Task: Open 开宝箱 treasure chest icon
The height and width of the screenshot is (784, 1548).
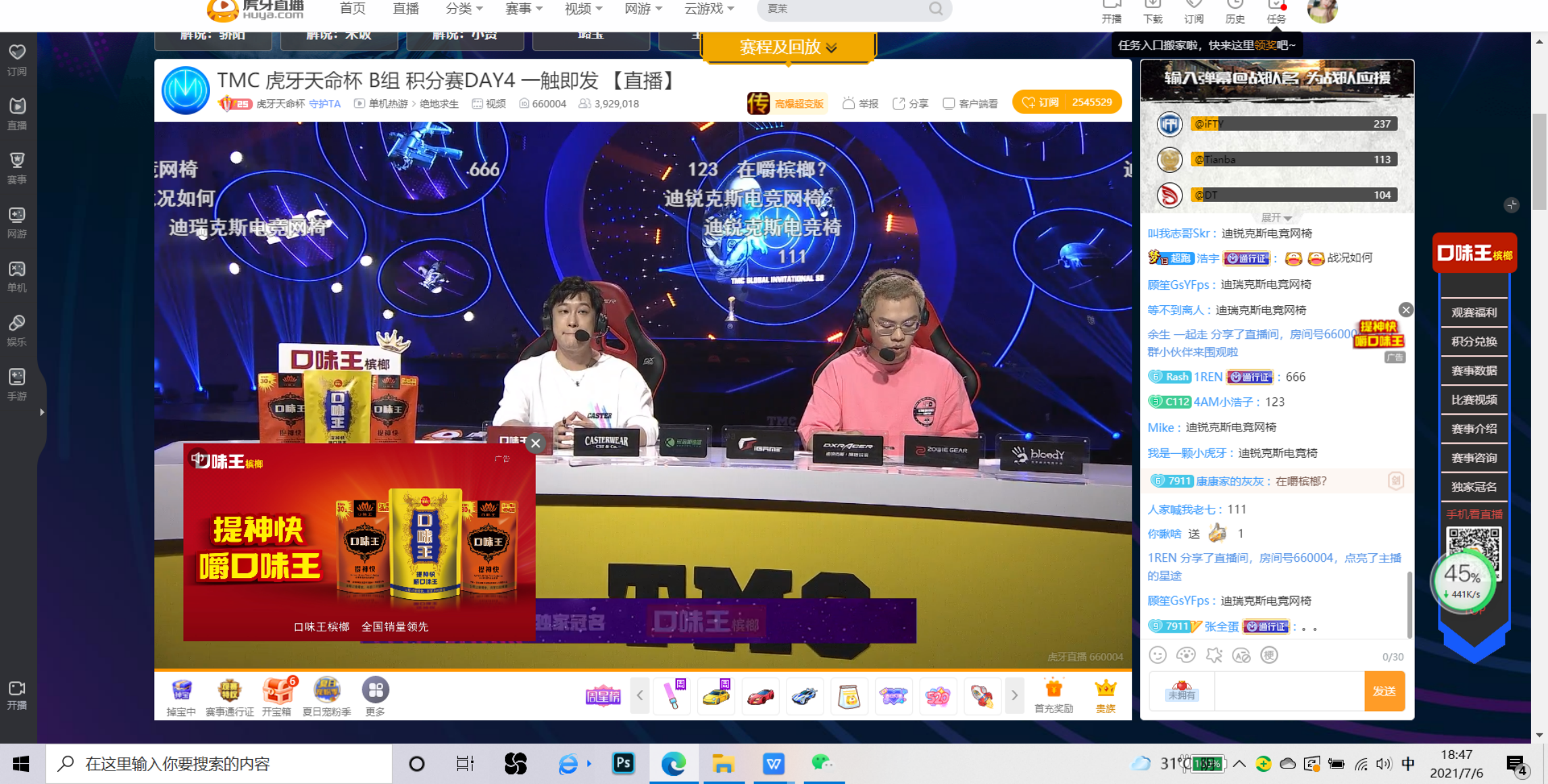Action: (x=276, y=697)
